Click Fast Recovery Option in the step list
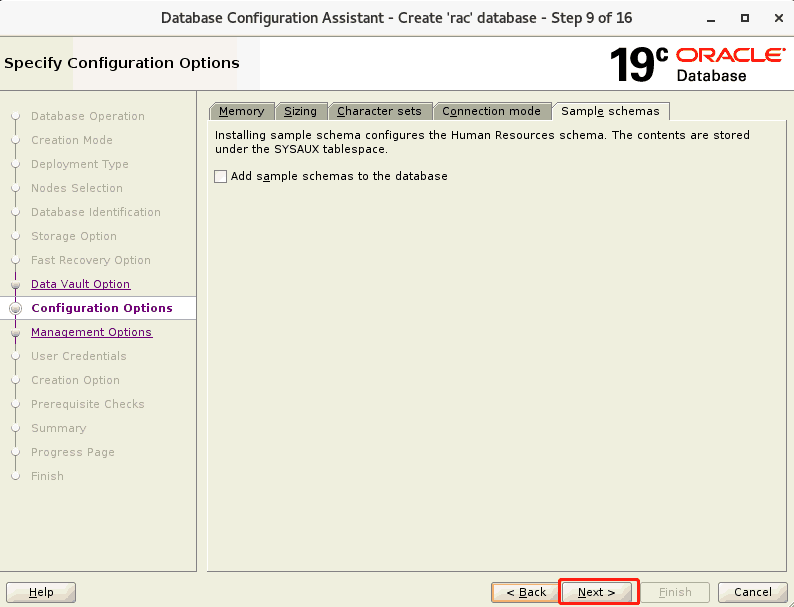 point(91,260)
